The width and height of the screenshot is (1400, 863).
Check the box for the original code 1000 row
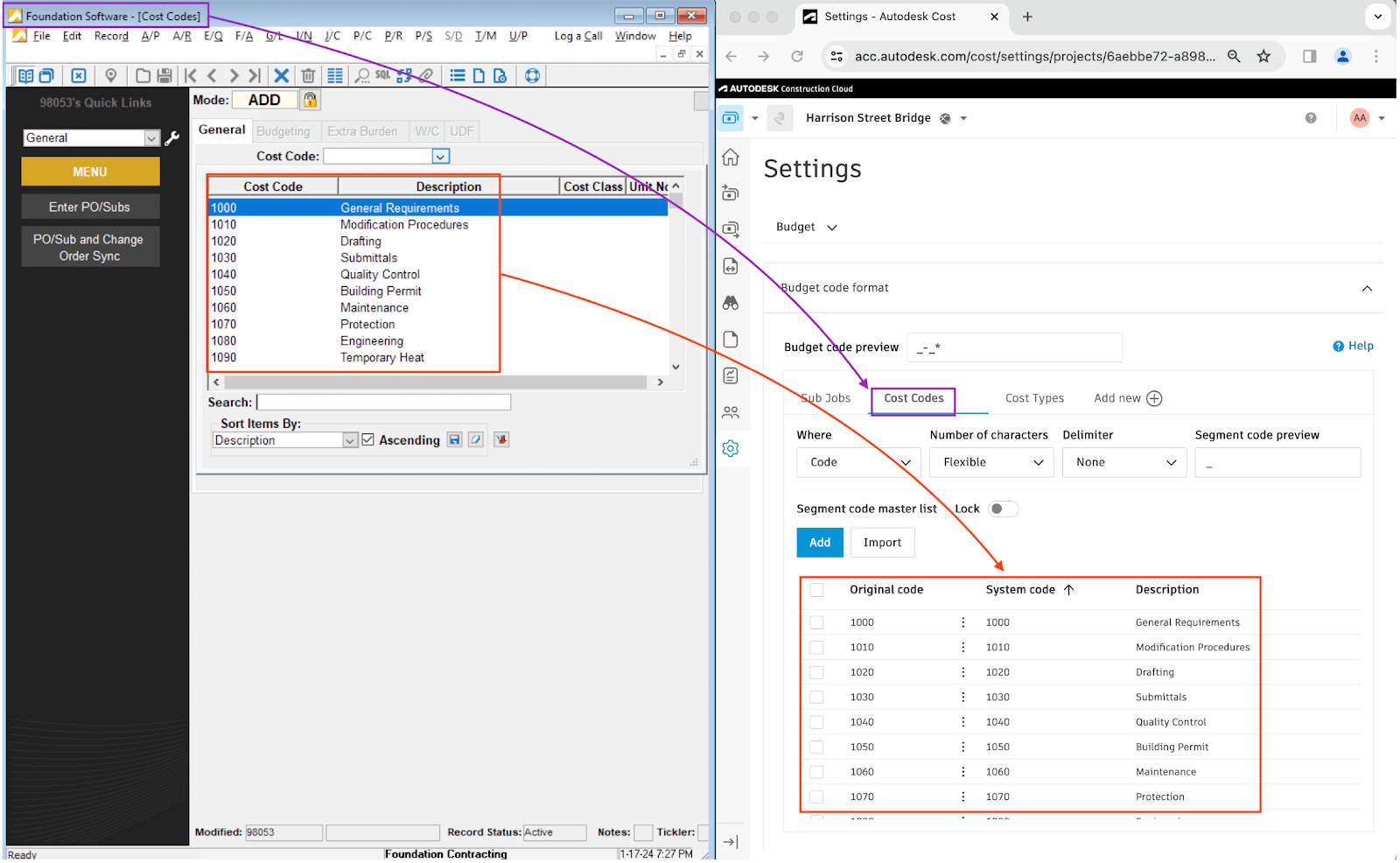tap(816, 622)
